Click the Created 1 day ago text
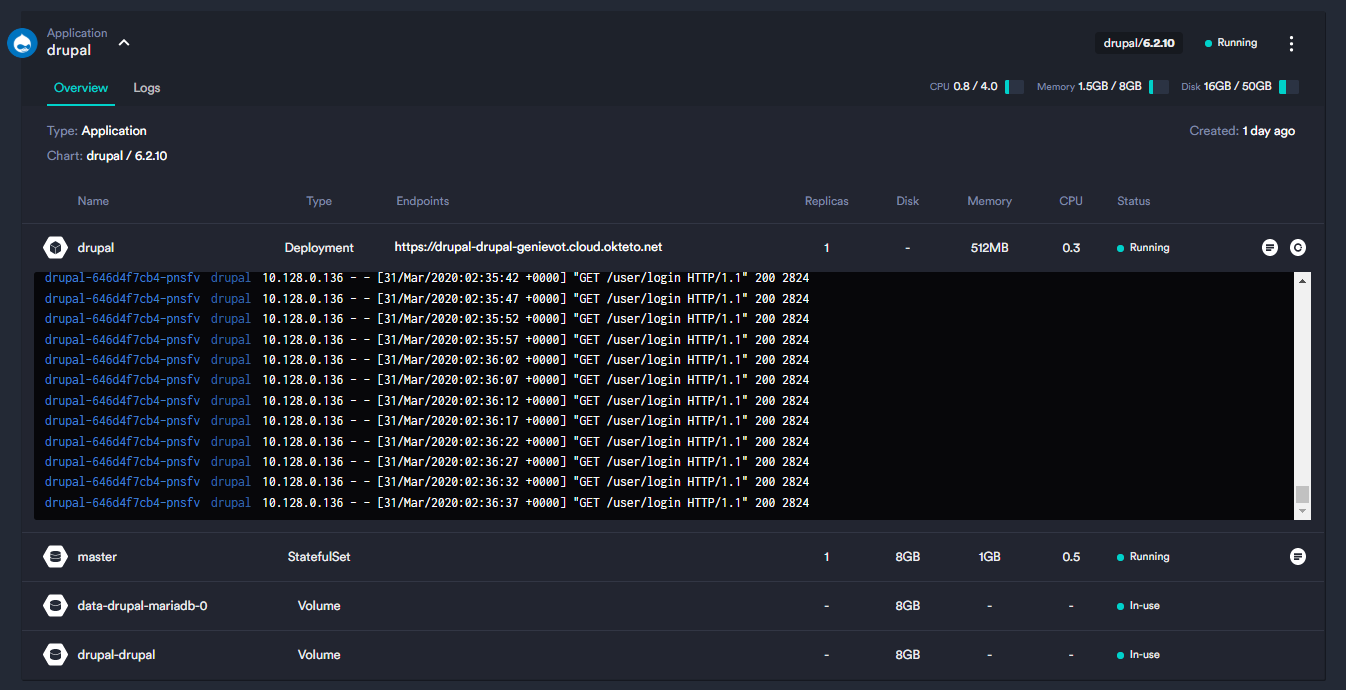 (1242, 131)
